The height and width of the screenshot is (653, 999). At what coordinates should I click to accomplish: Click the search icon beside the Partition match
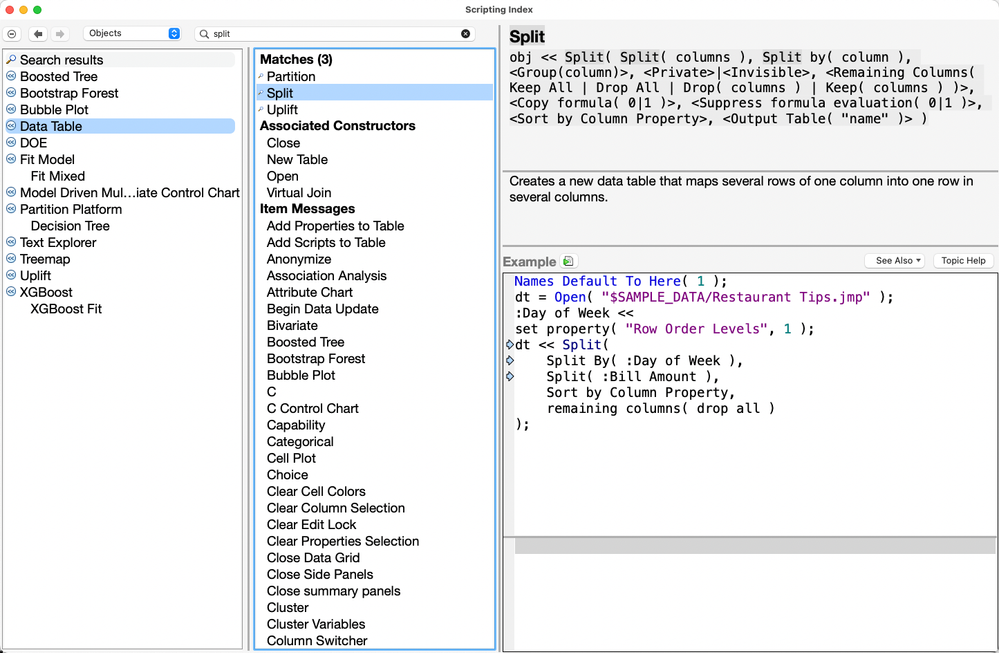click(x=261, y=76)
